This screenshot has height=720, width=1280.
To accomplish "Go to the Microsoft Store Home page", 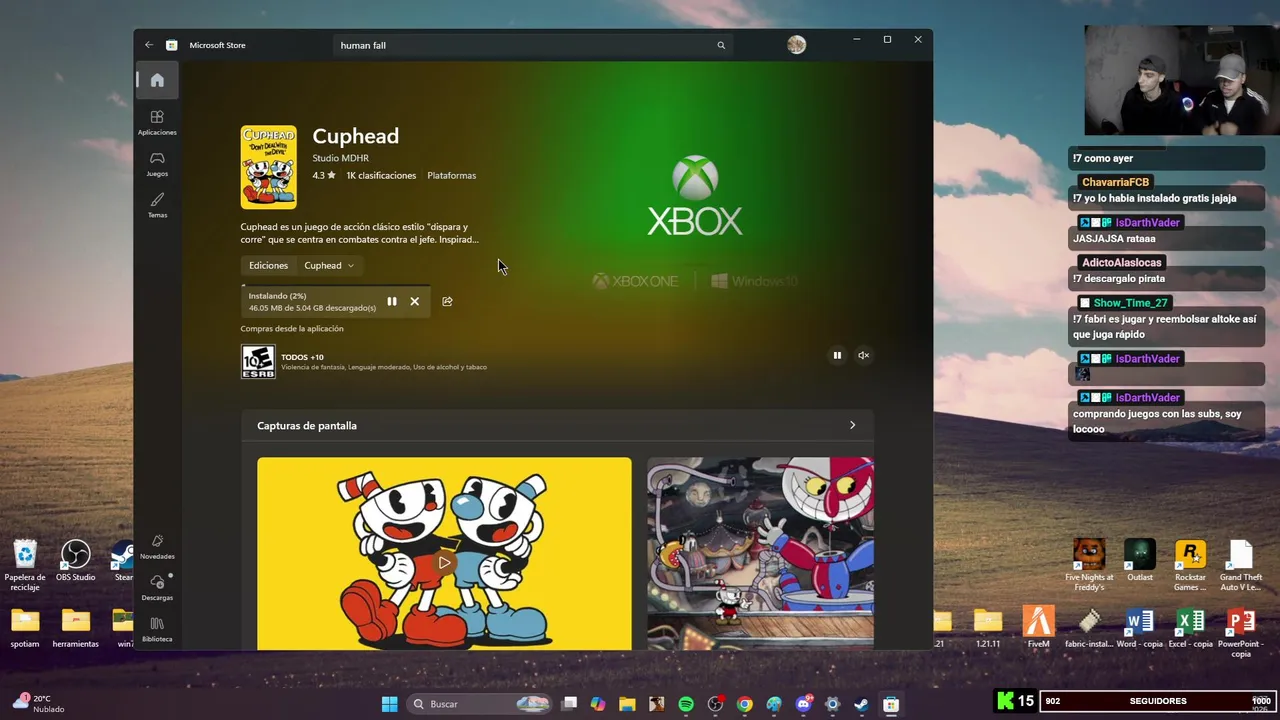I will 157,80.
